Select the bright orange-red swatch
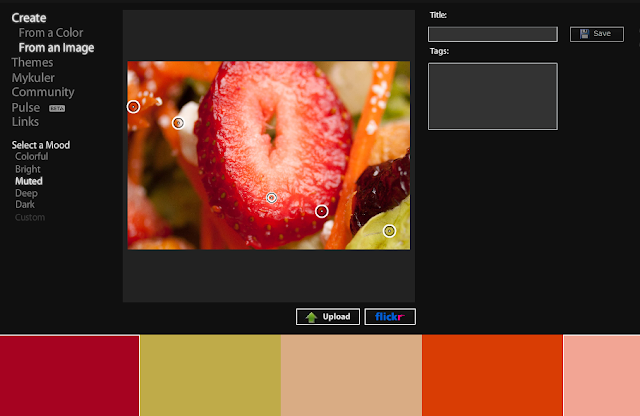Viewport: 640px width, 416px height. tap(492, 376)
